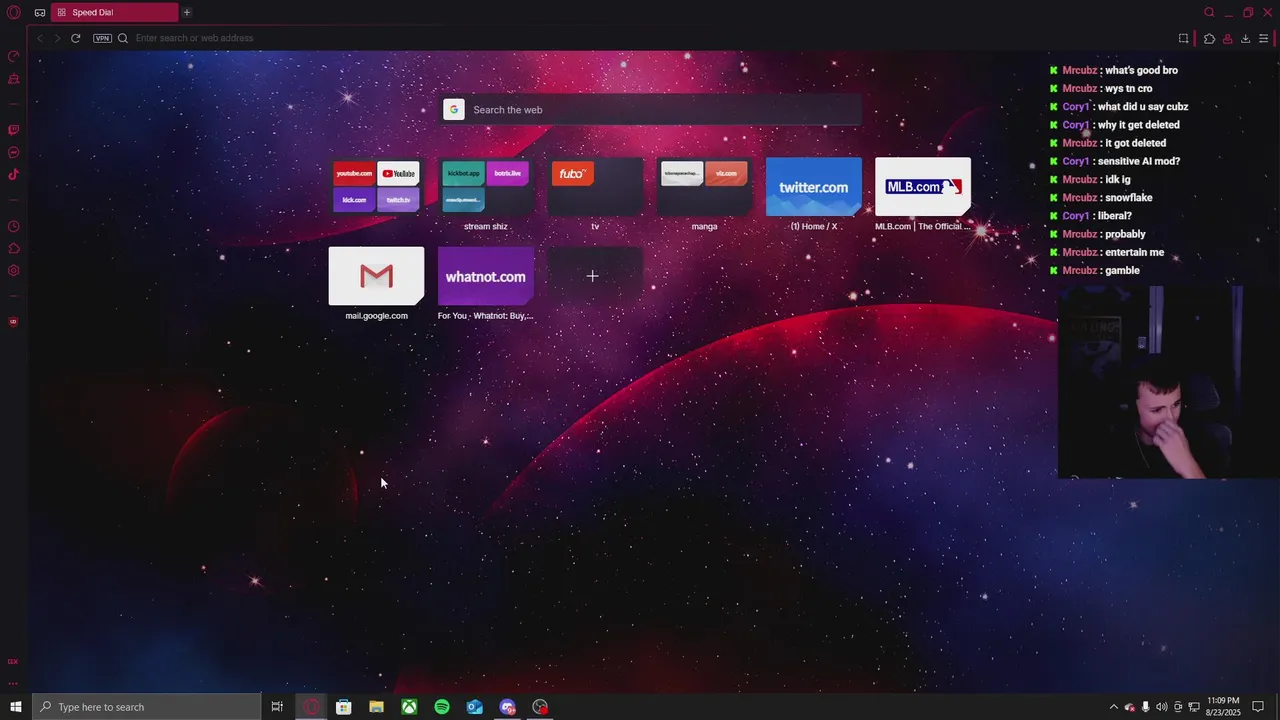Screen dimensions: 1280x720
Task: Click chat message 'entertain me'
Action: (x=1134, y=252)
